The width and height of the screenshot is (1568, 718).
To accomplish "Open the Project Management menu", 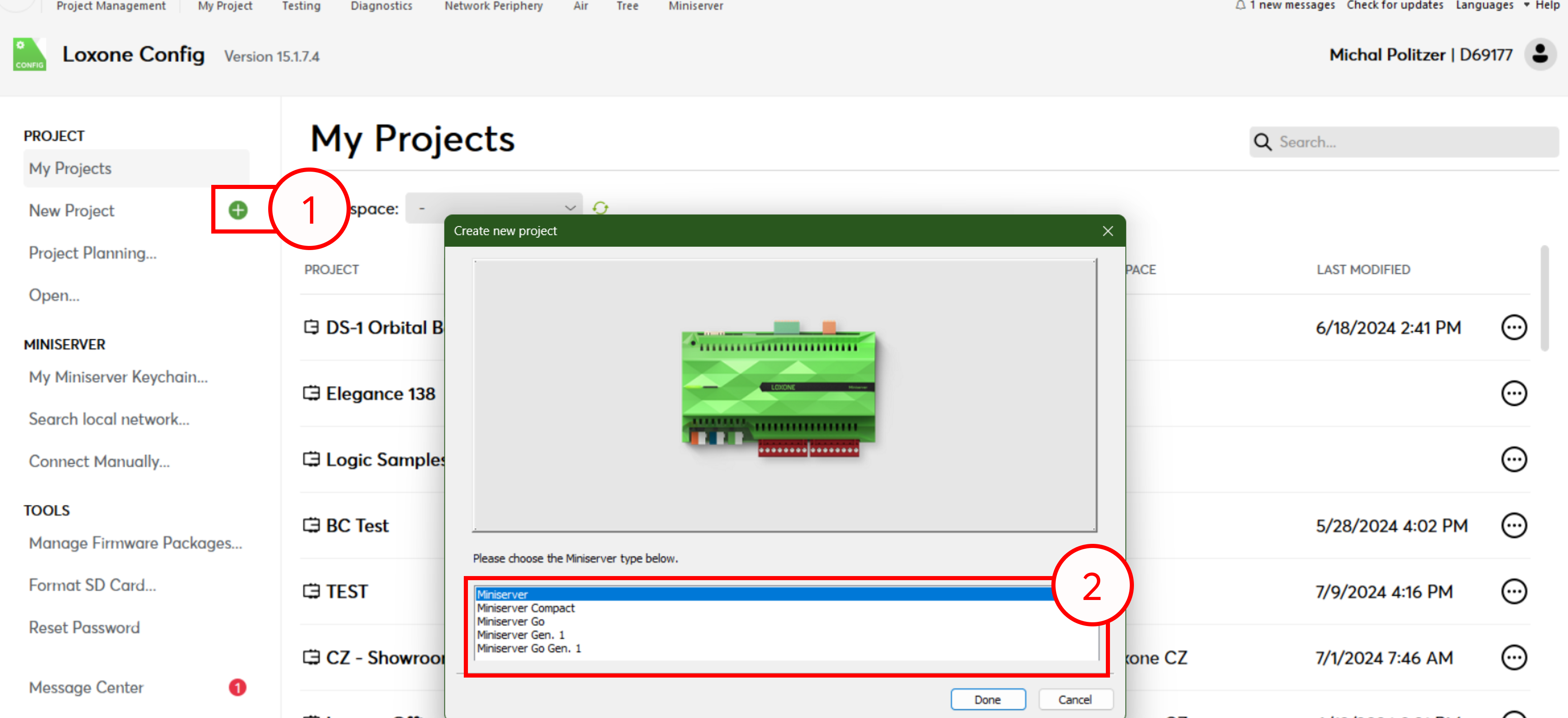I will tap(111, 5).
